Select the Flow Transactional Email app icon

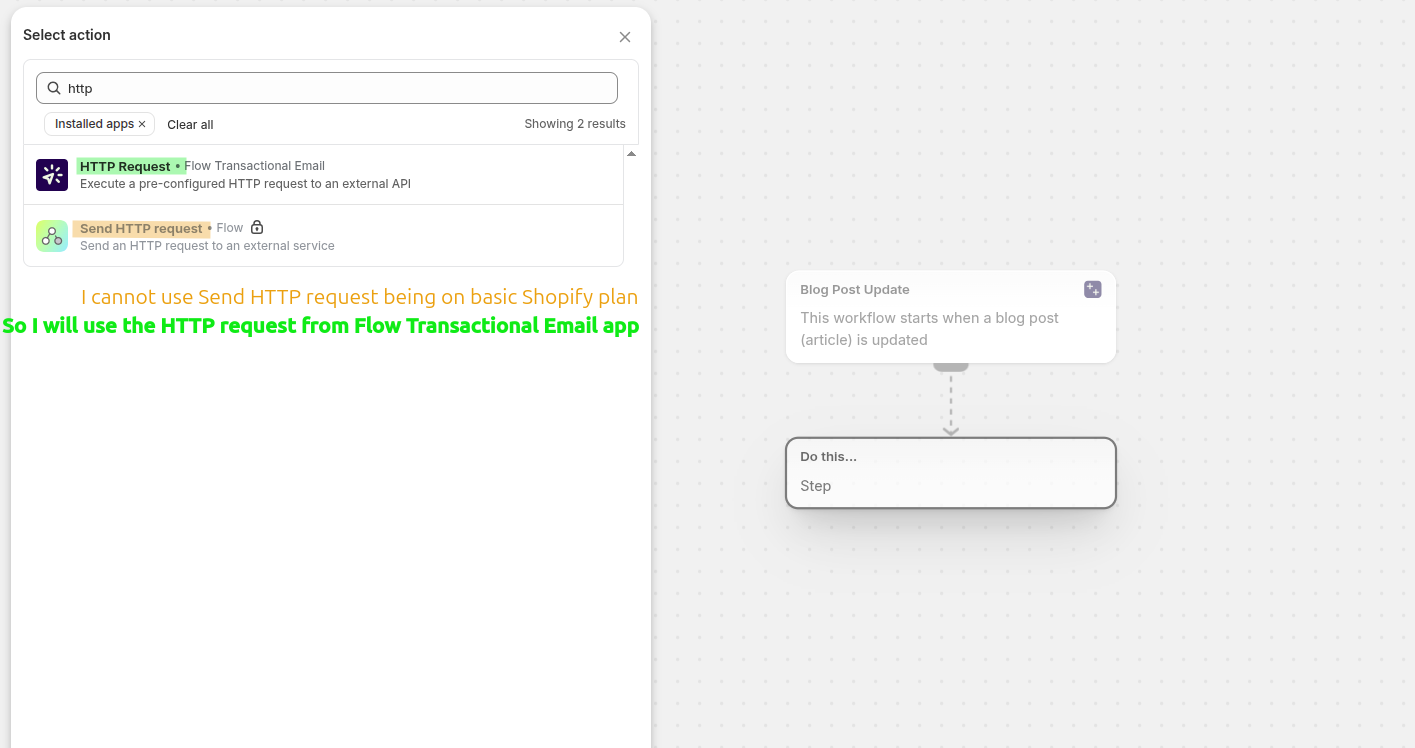52,175
